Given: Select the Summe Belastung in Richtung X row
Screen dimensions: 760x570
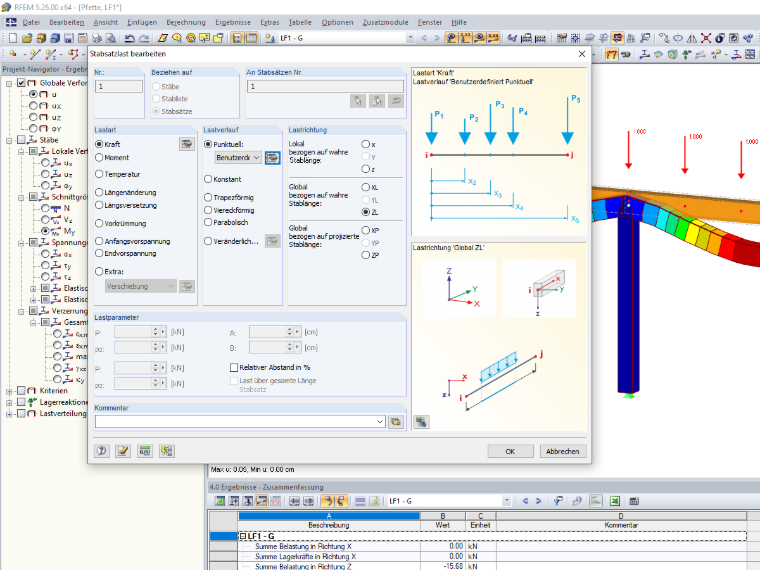Looking at the screenshot, I should tap(477, 546).
